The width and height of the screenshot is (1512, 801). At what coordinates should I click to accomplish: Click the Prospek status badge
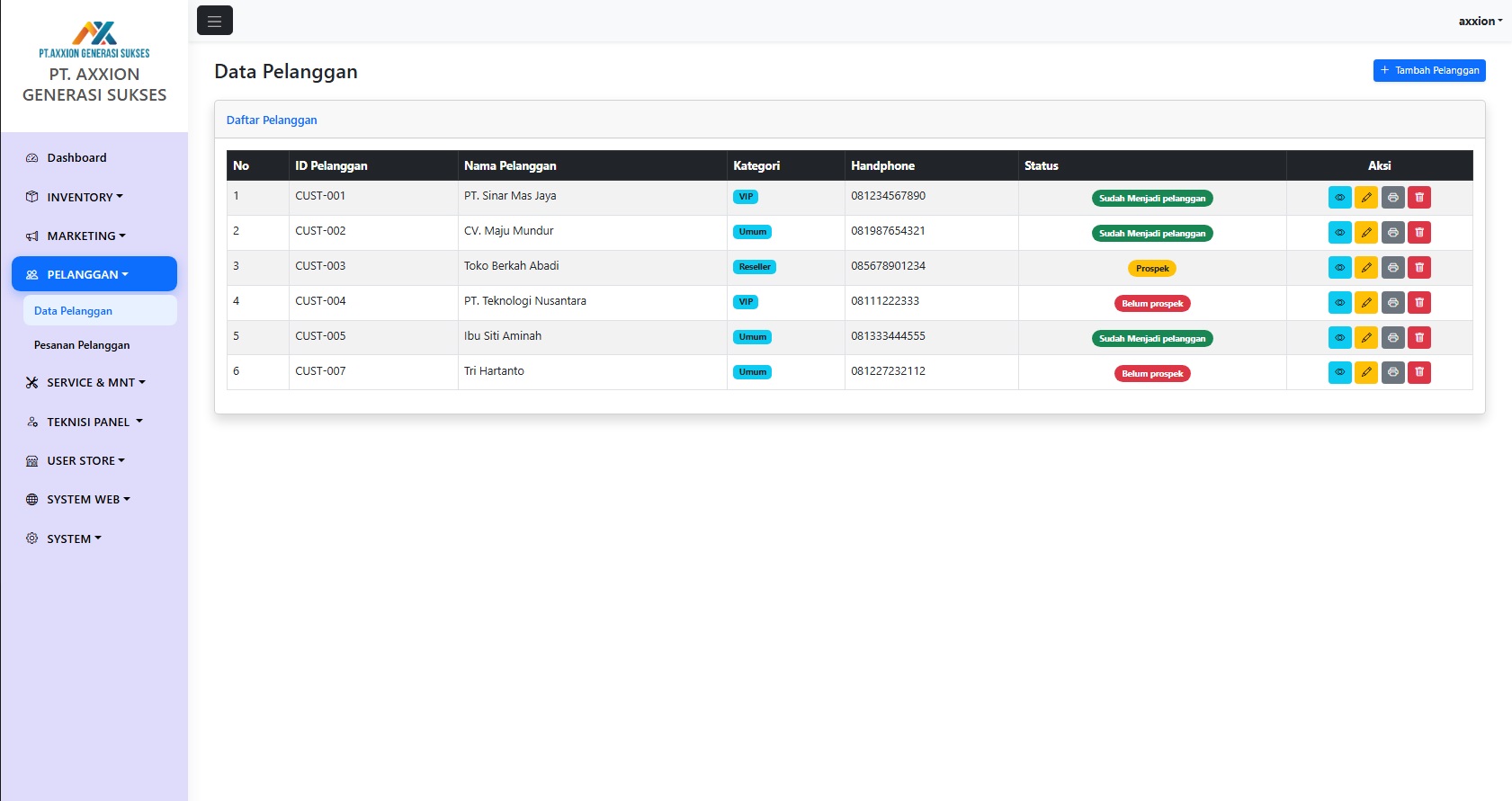click(x=1152, y=268)
